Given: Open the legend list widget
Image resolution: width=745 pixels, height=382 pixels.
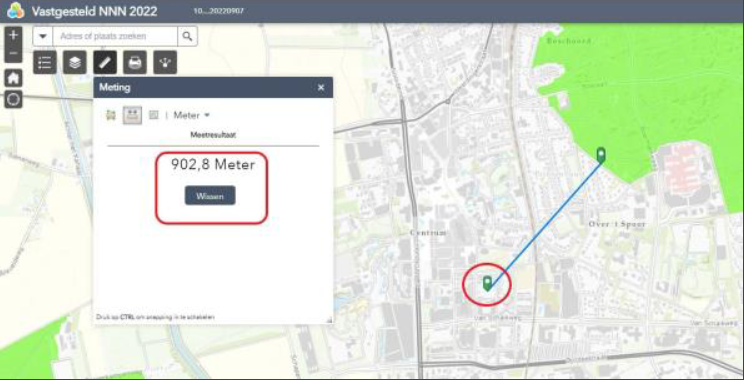Looking at the screenshot, I should pyautogui.click(x=45, y=63).
